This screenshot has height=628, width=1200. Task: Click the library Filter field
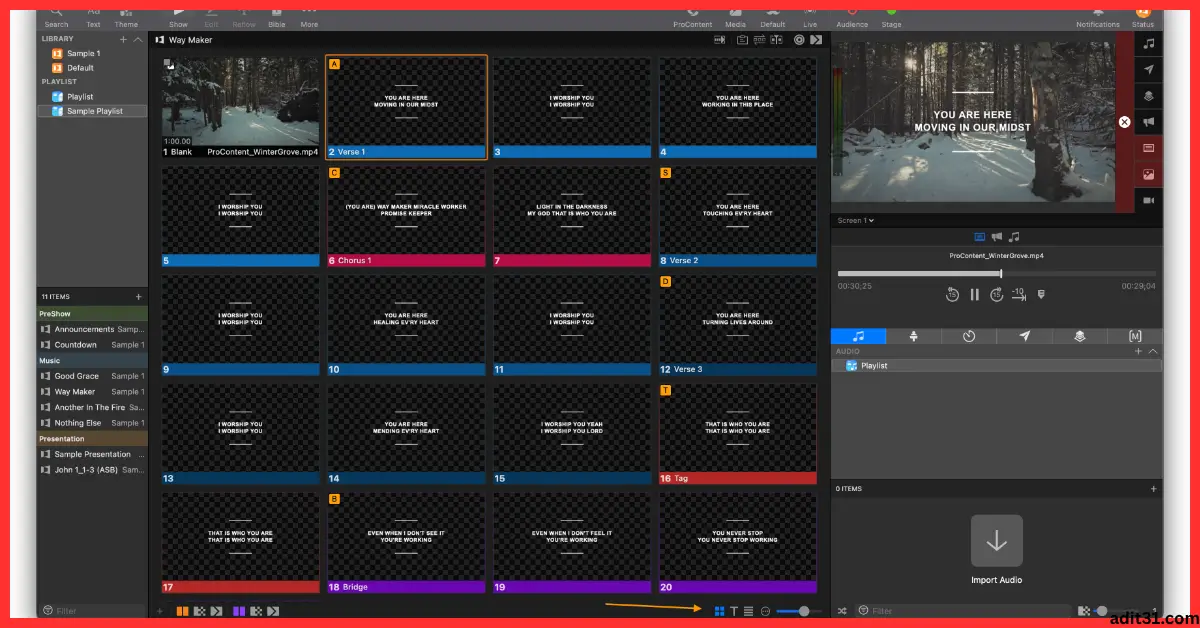click(x=92, y=611)
